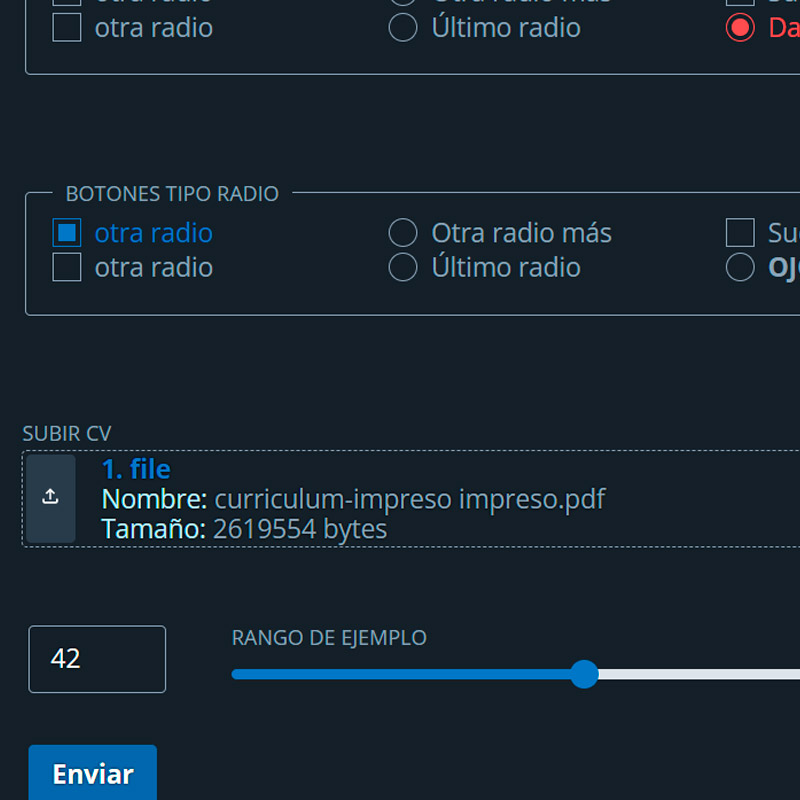Check the unchecked 'otra radio' box under Botones Tipo Radio
The width and height of the screenshot is (800, 800).
point(67,268)
